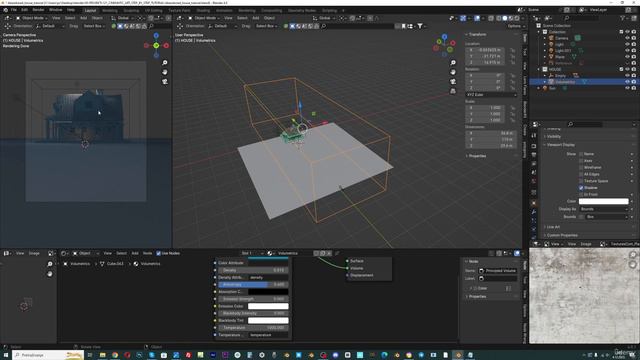Open the Edit menu
Screen dimensions: 640x360
point(24,10)
